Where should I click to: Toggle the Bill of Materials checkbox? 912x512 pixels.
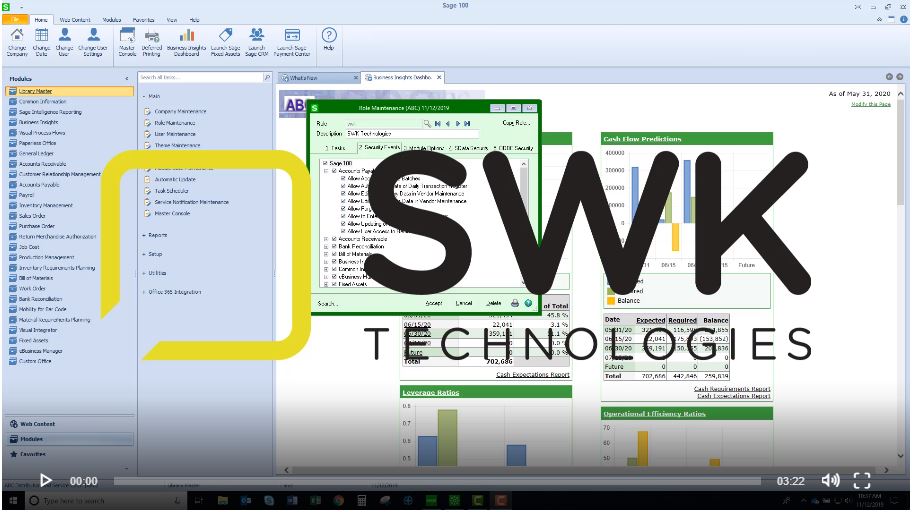point(334,254)
